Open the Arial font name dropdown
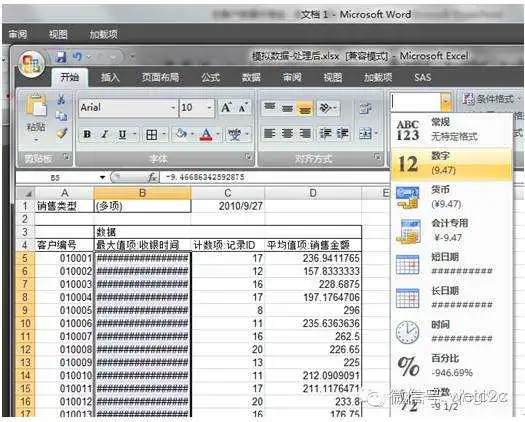 [173, 108]
